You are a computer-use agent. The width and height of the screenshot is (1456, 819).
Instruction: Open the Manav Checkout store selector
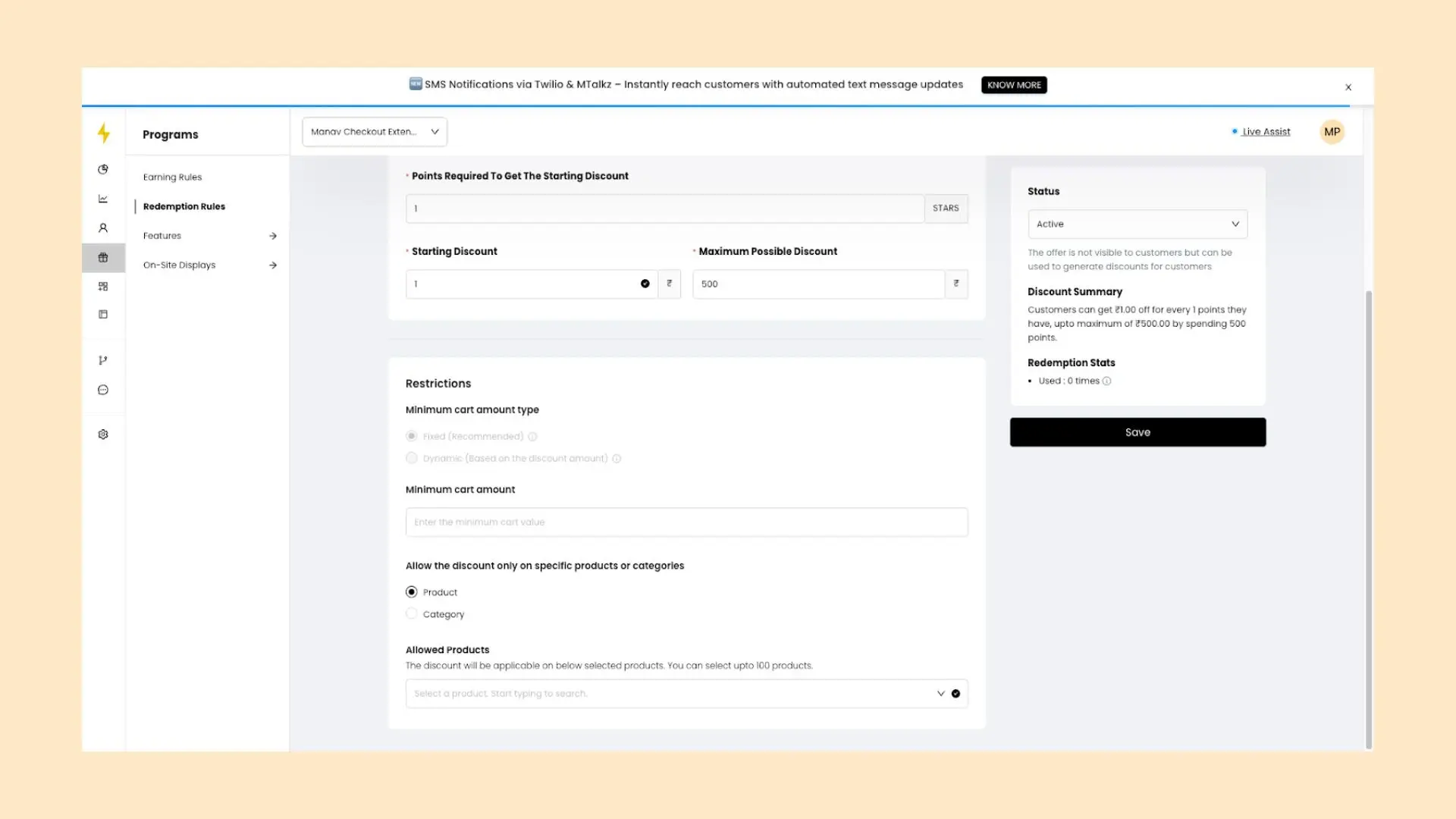375,132
